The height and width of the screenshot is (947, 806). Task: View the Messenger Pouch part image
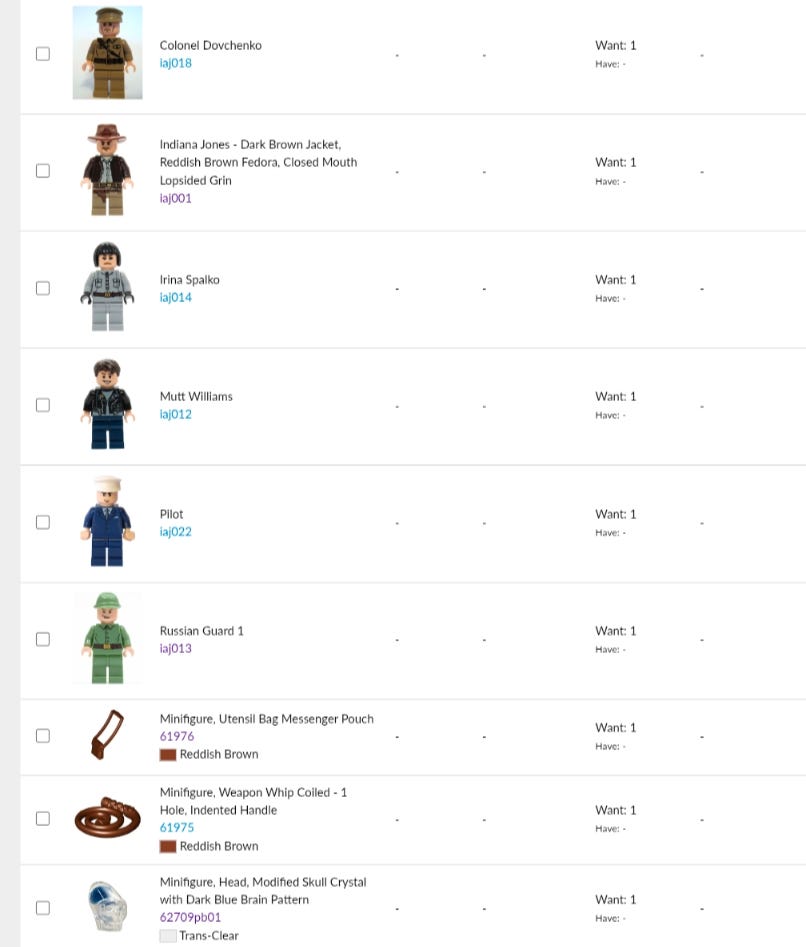107,735
